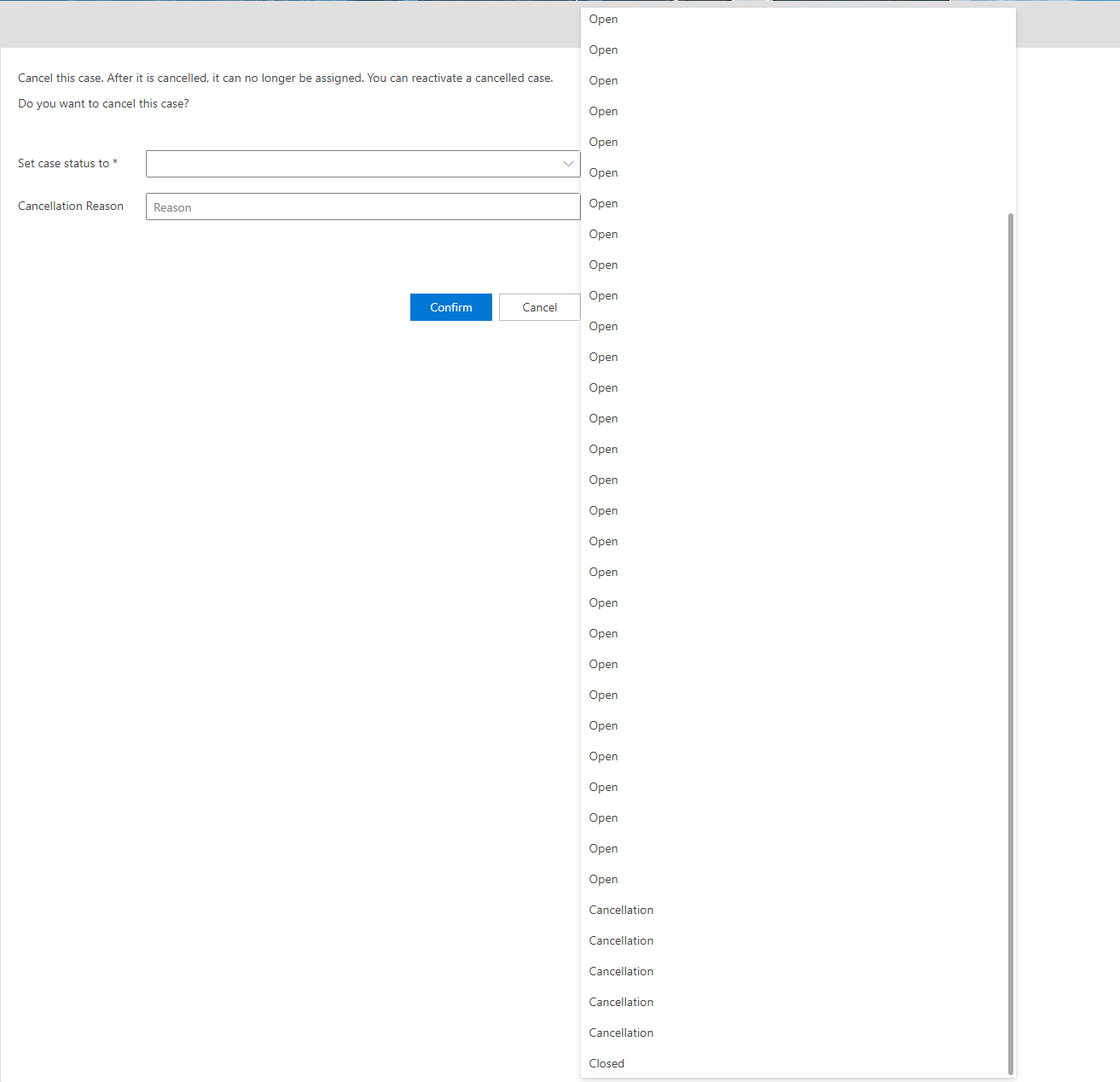Image resolution: width=1120 pixels, height=1082 pixels.
Task: Select the first "Open" option in the list
Action: 603,19
